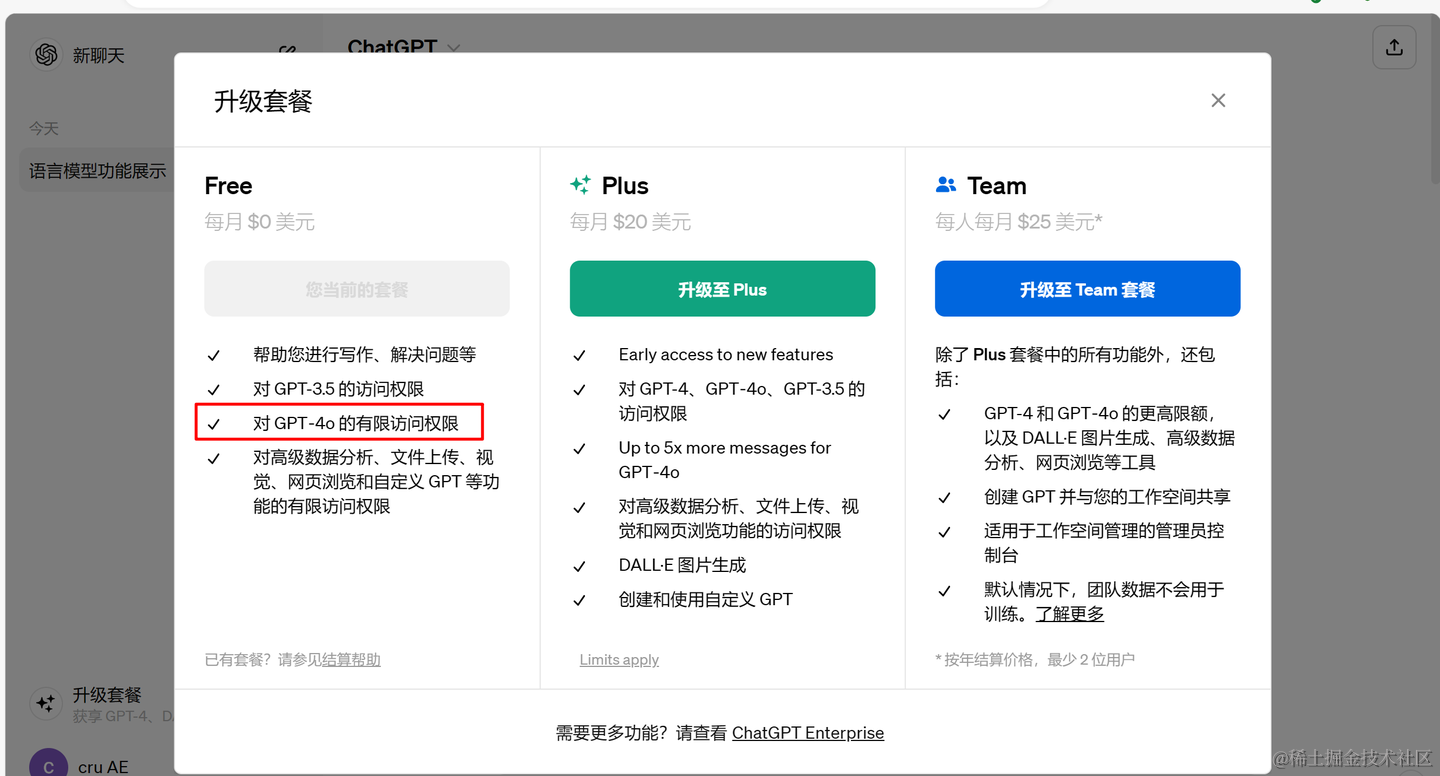This screenshot has height=776, width=1440.
Task: Click the cru AE user avatar
Action: click(x=48, y=766)
